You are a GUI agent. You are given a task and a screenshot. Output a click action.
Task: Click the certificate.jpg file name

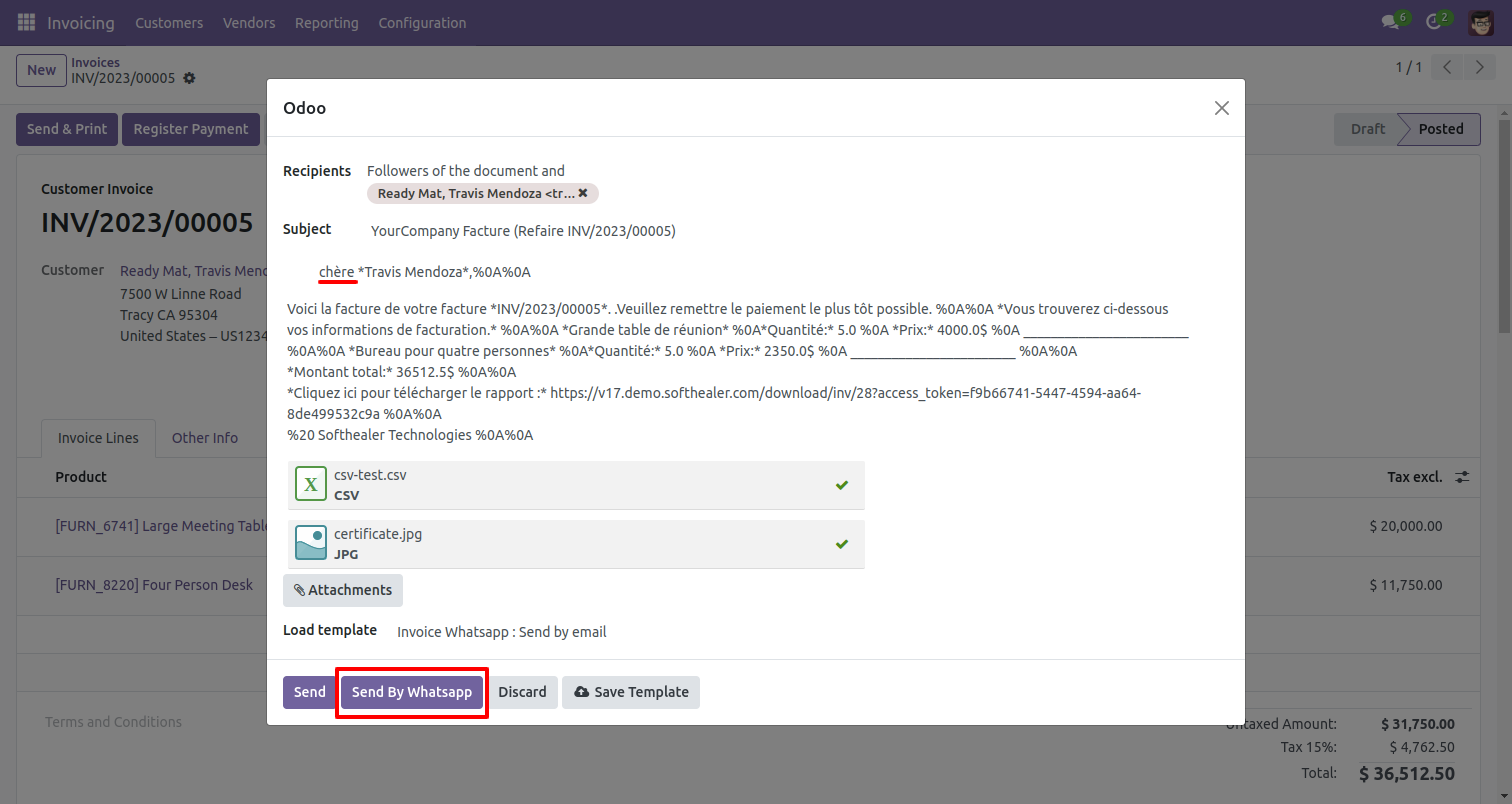tap(378, 534)
